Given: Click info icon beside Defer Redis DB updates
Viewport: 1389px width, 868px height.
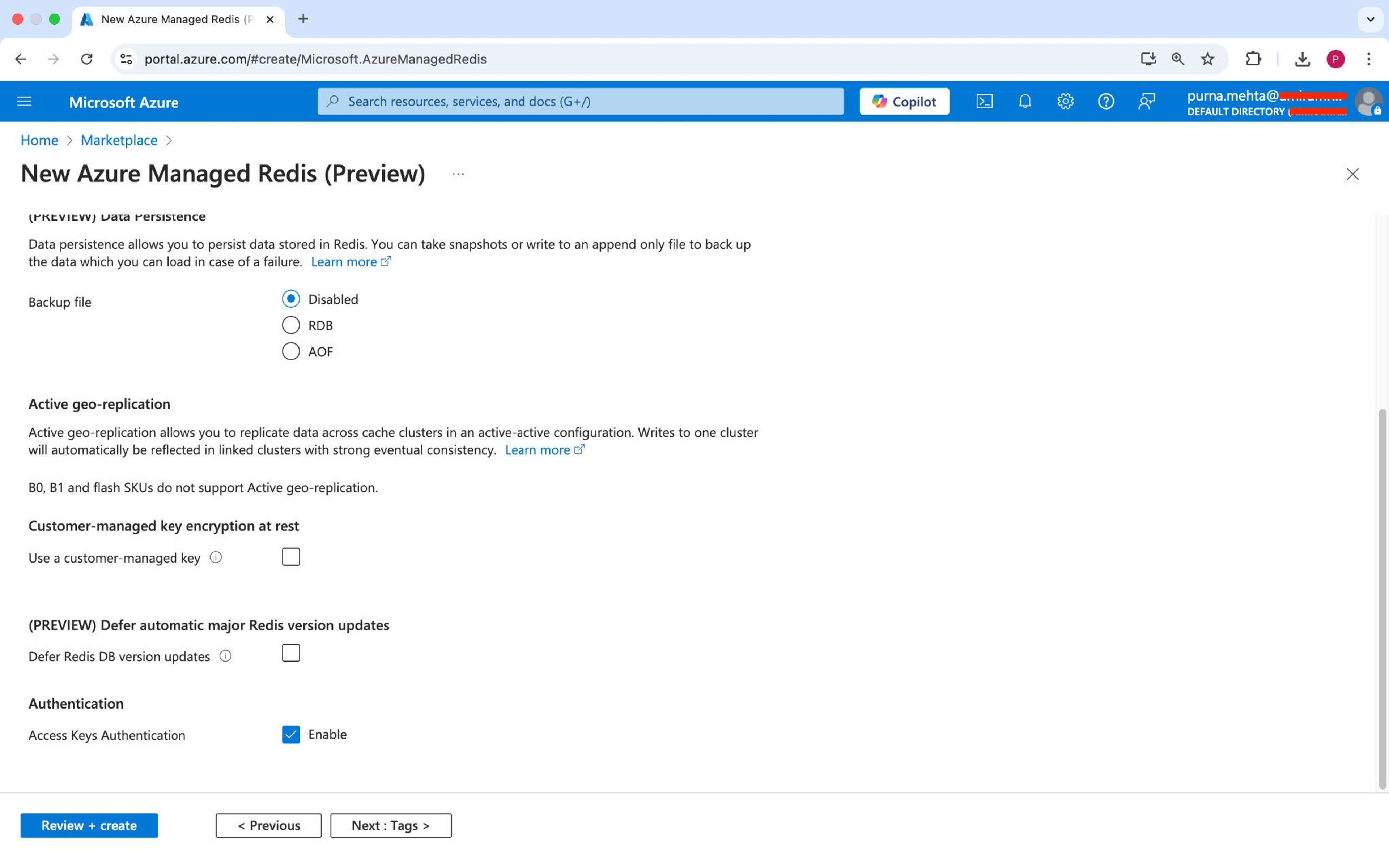Looking at the screenshot, I should (225, 656).
